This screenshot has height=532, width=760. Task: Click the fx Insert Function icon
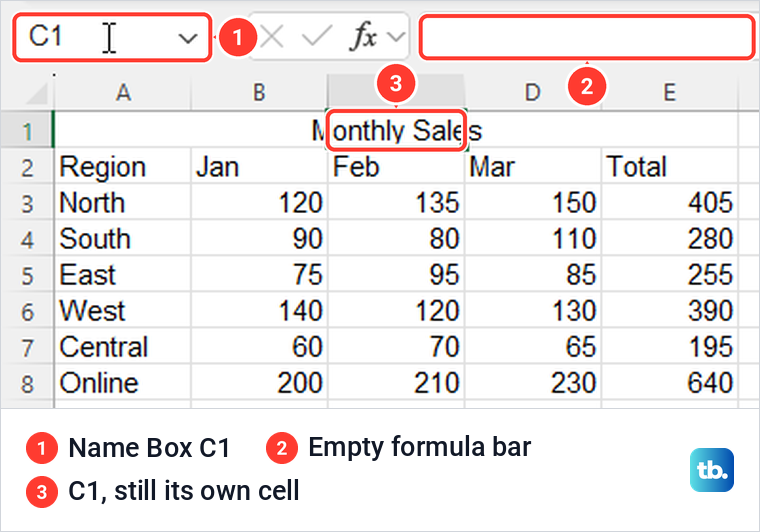pos(363,36)
